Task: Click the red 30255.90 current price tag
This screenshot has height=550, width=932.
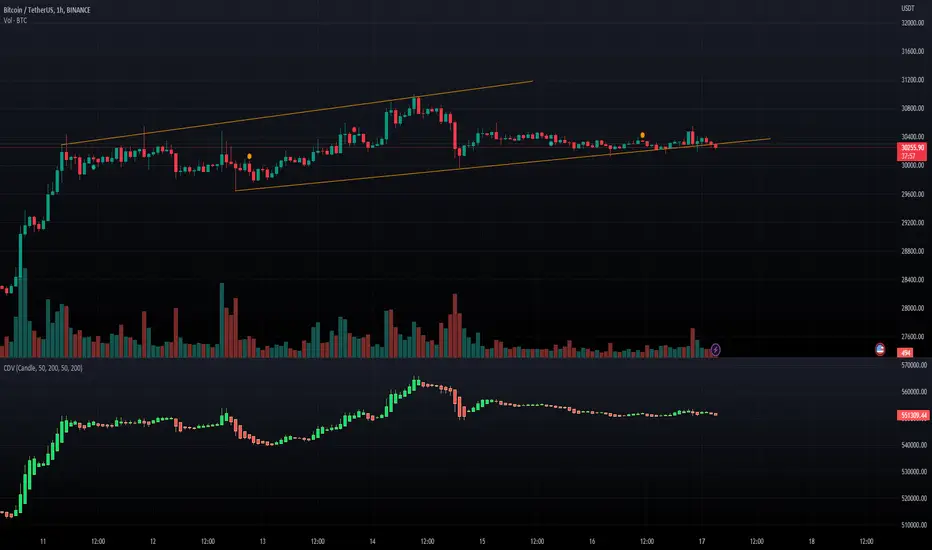Action: [912, 152]
